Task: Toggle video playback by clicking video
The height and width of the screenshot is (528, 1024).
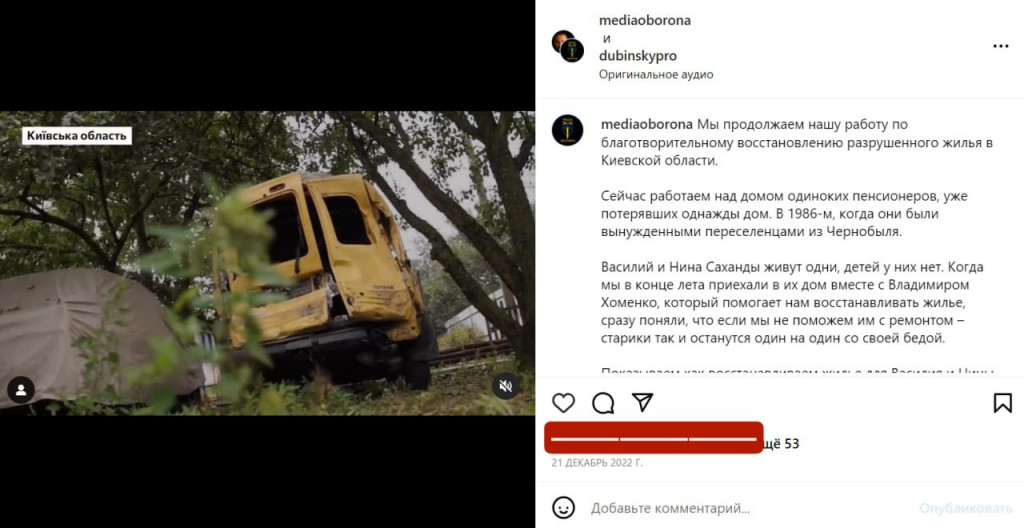Action: click(x=267, y=263)
